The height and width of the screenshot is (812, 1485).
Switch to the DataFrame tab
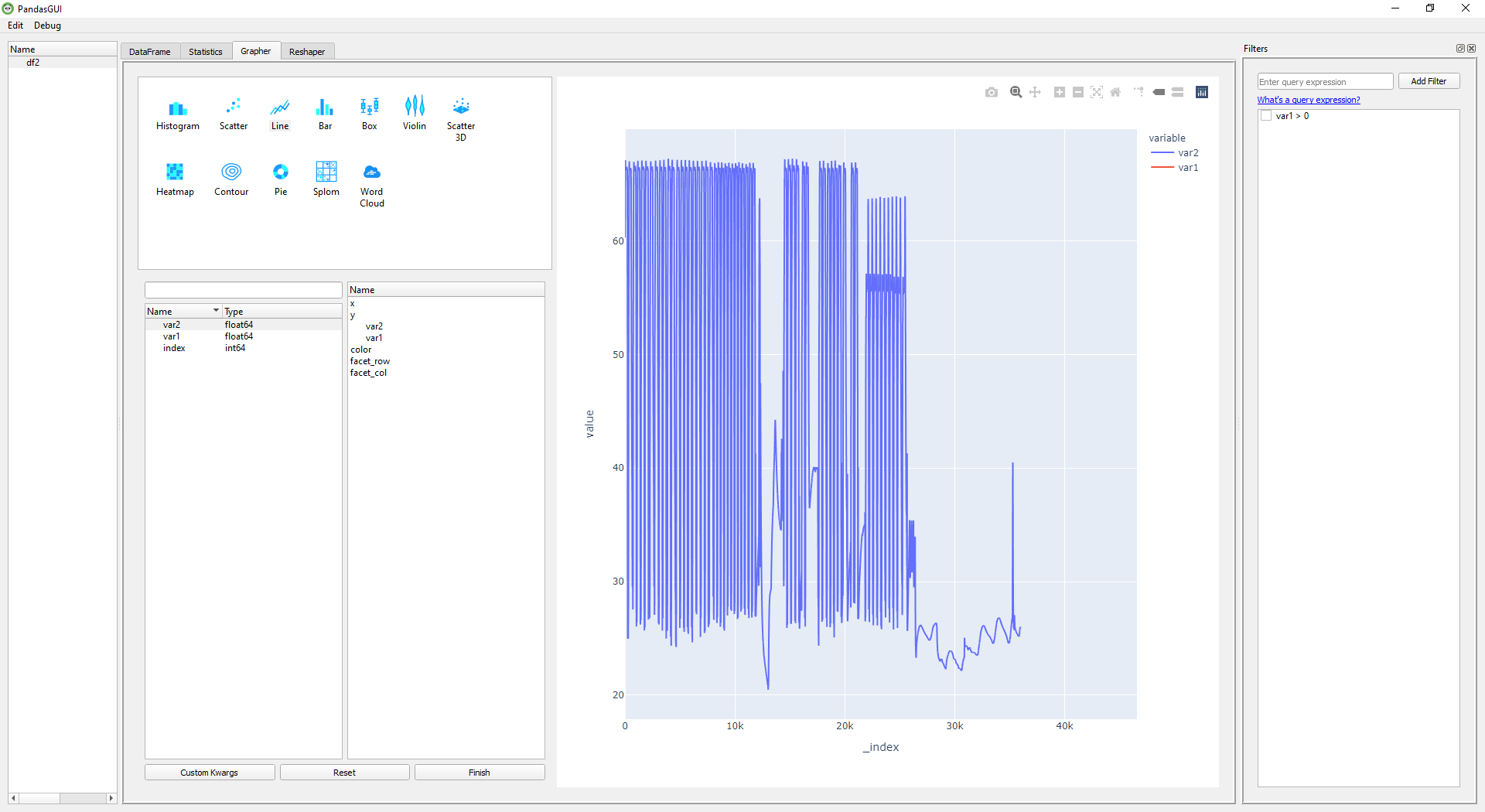[x=150, y=52]
